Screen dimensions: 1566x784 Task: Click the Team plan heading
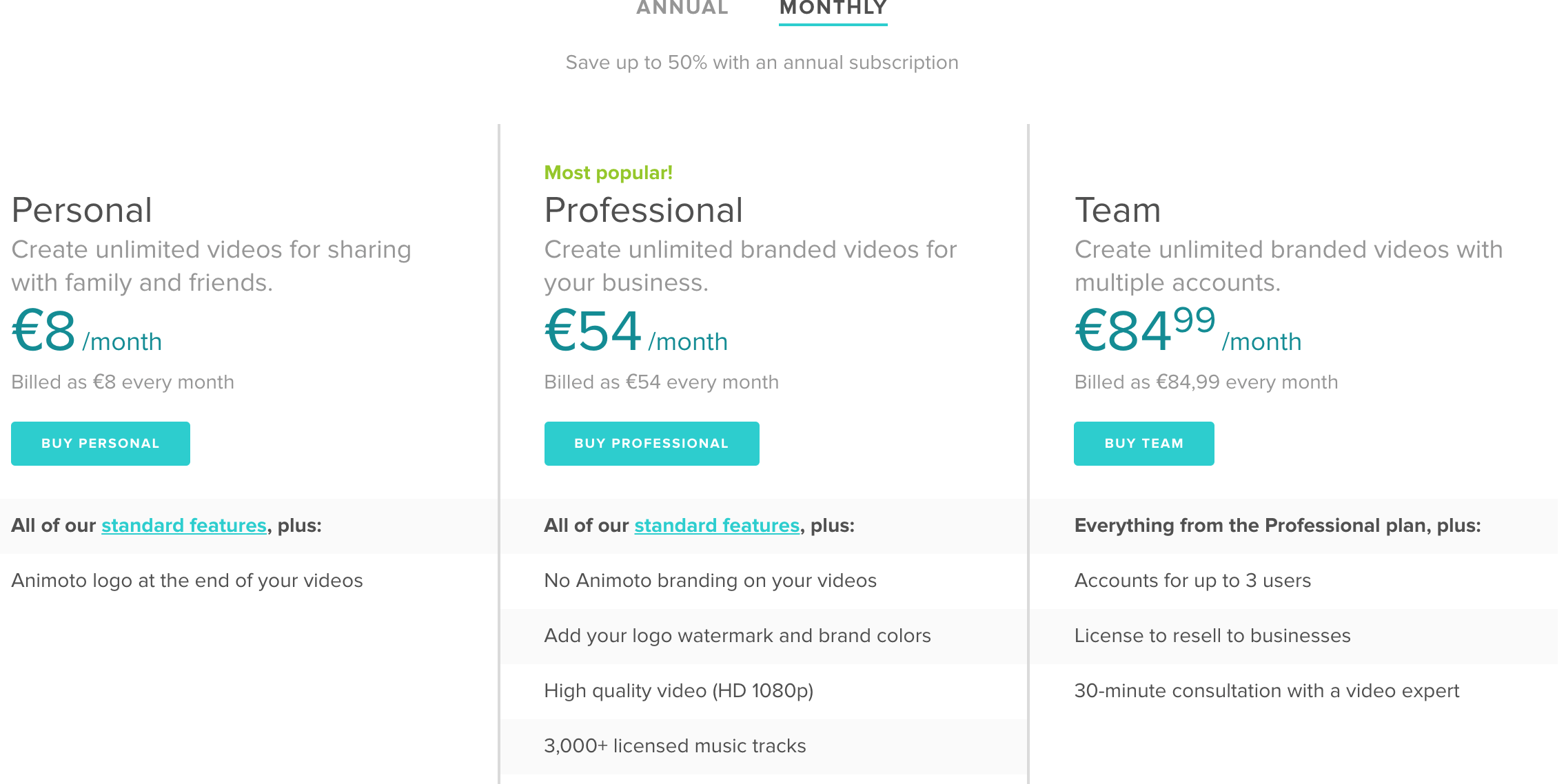(x=1117, y=210)
